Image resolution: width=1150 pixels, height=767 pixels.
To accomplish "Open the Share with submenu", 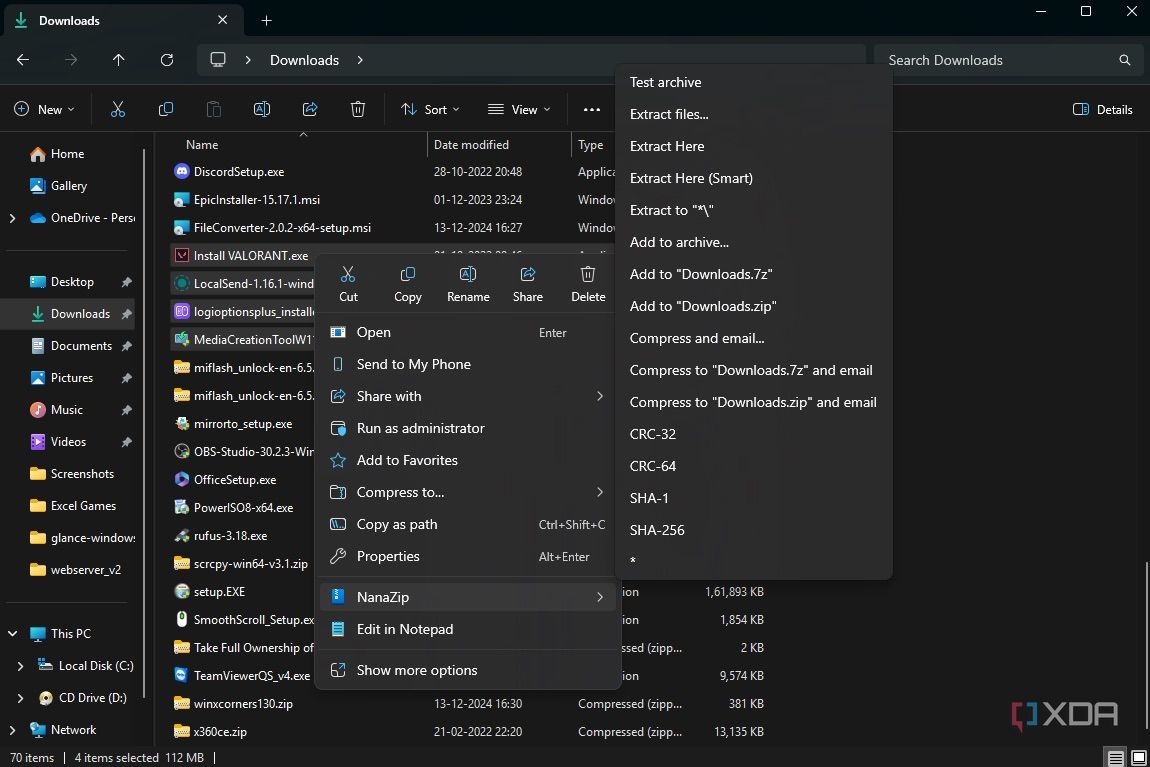I will [x=468, y=396].
